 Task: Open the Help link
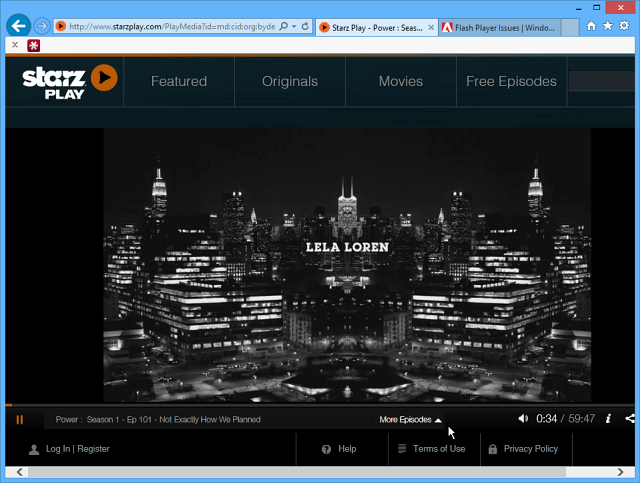[339, 449]
